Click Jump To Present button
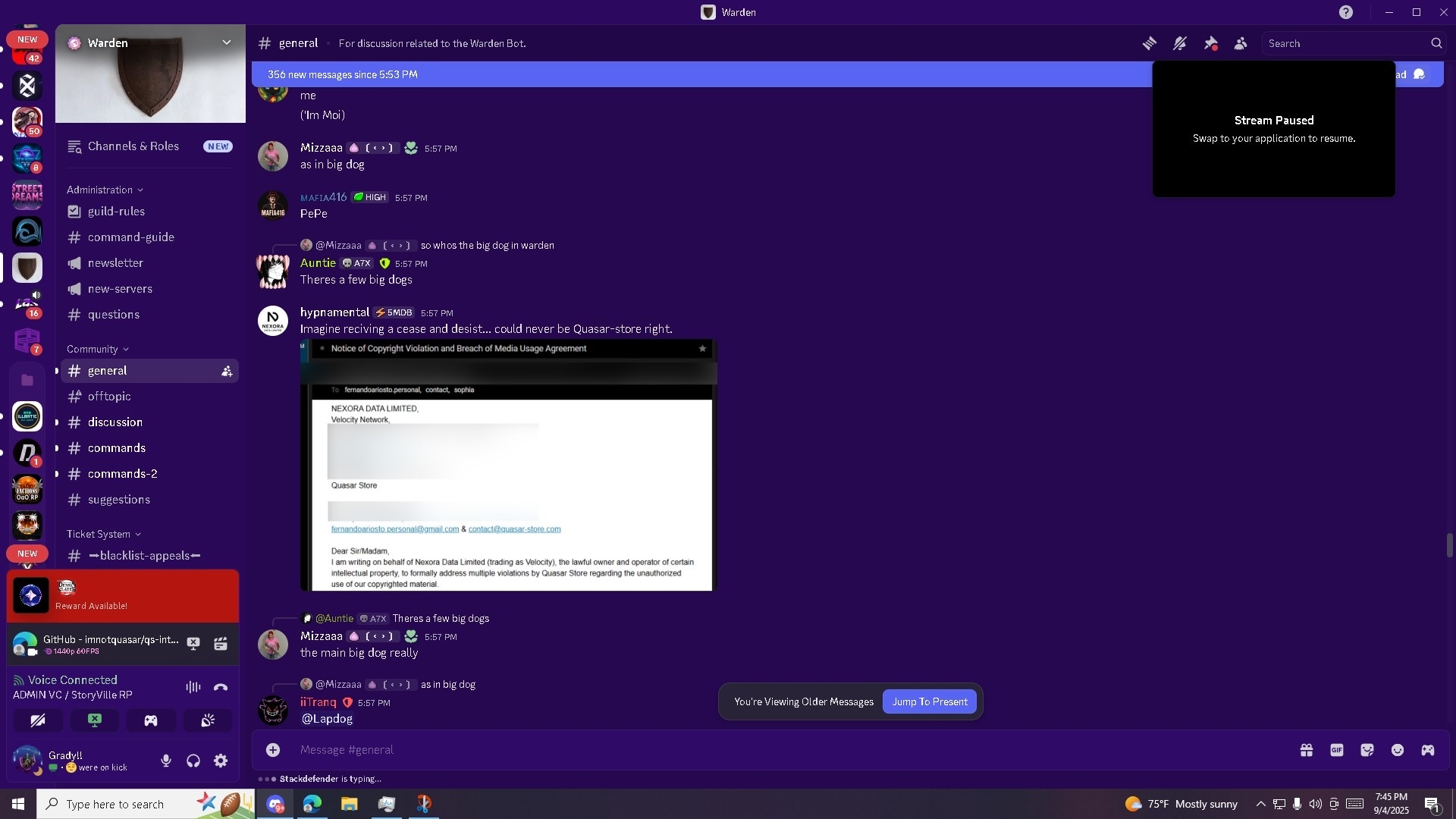 click(930, 701)
